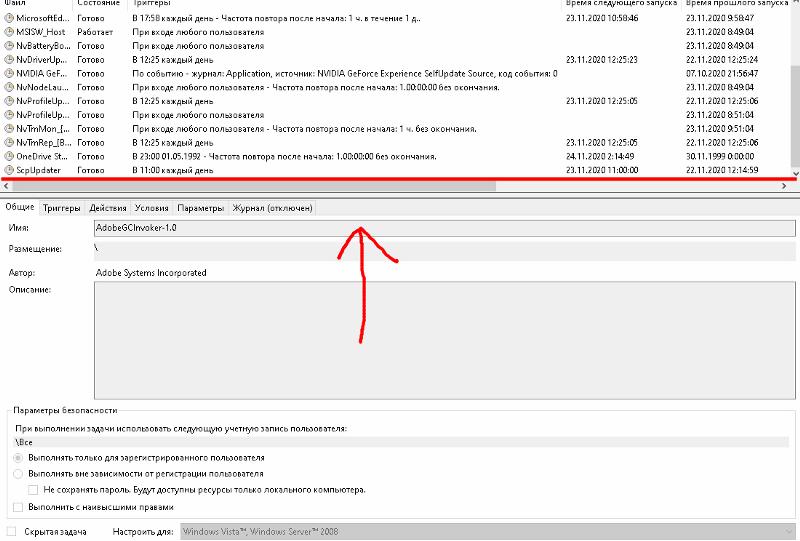Screen dimensions: 800x541
Task: Click the vertical scrollbar down arrow
Action: pos(795,174)
